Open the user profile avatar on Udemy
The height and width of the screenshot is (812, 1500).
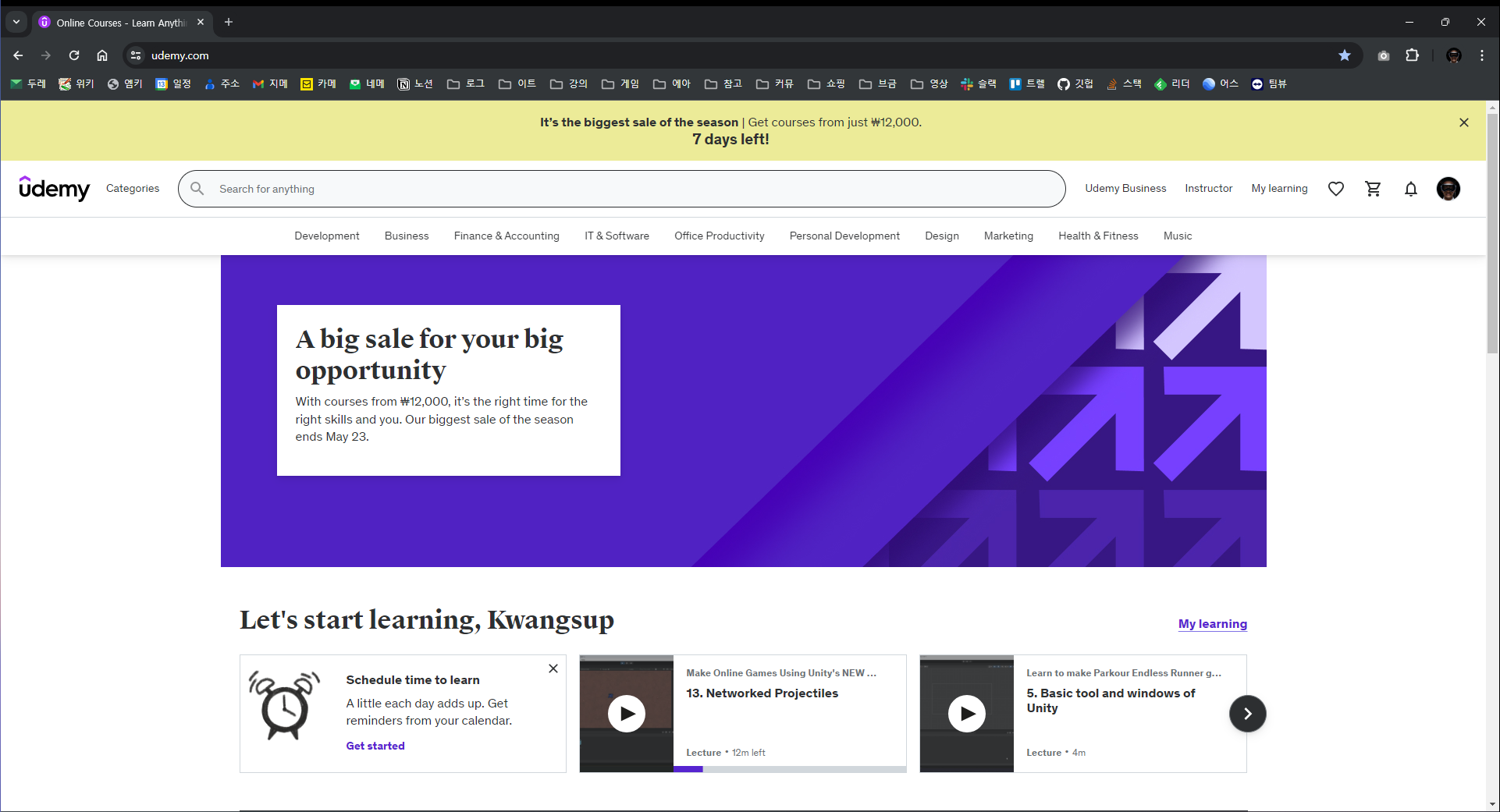[x=1448, y=189]
